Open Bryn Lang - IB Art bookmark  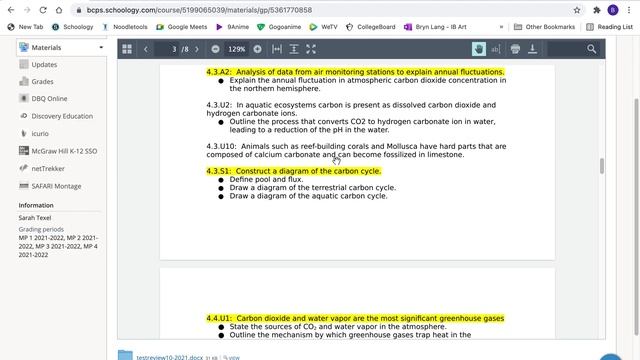click(435, 27)
